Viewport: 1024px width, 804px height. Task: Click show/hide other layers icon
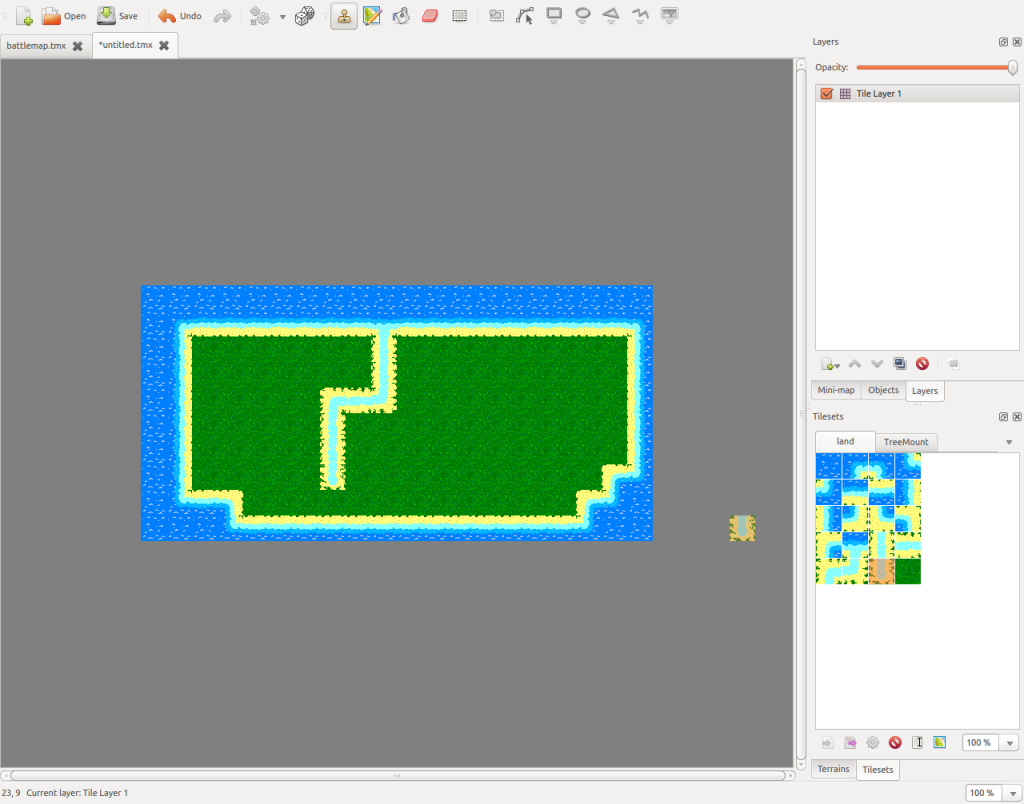click(x=953, y=364)
